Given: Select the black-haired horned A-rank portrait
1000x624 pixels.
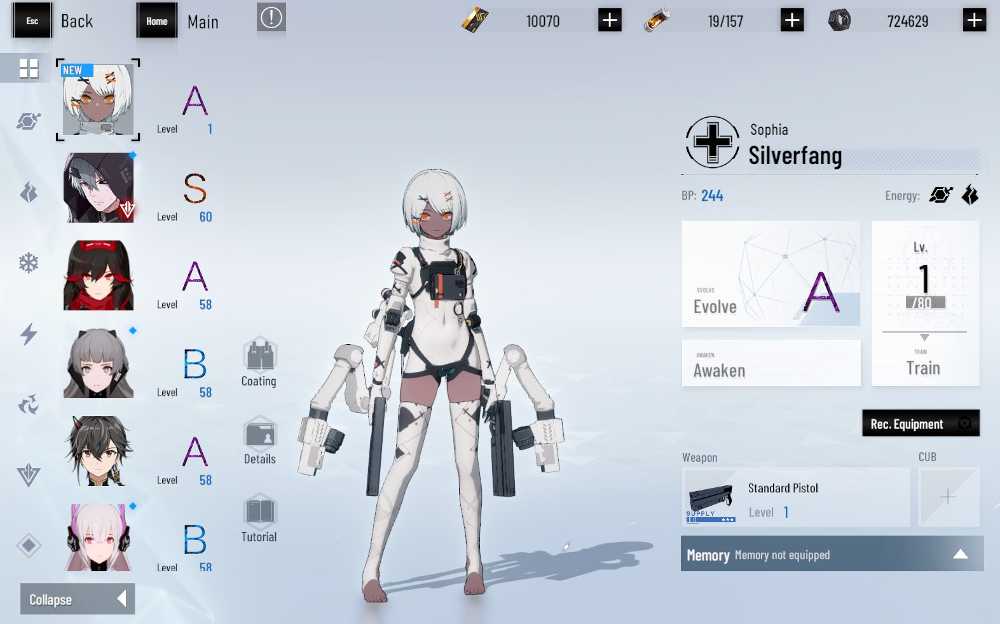Looking at the screenshot, I should [99, 450].
